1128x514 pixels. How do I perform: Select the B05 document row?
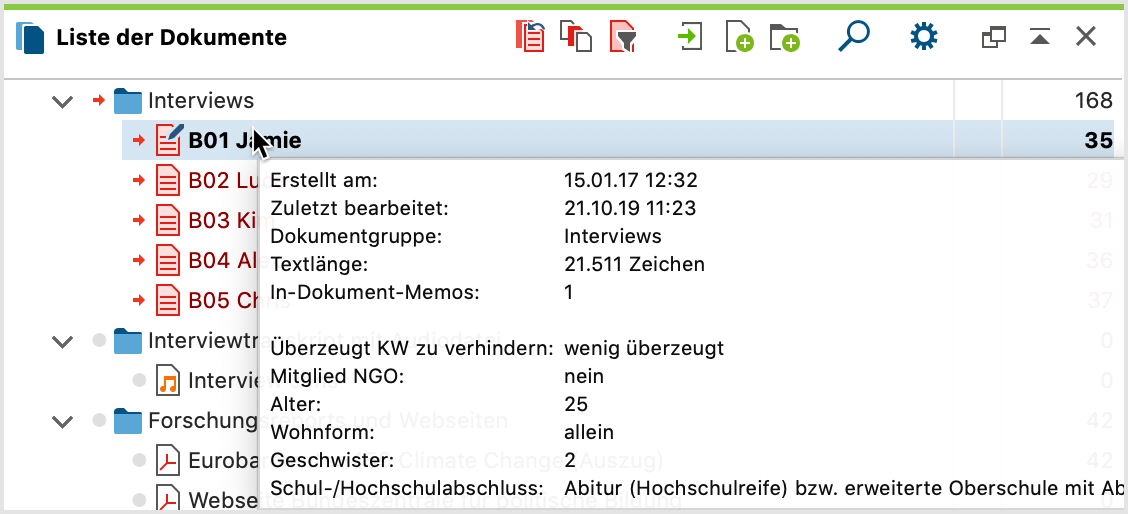coord(223,300)
